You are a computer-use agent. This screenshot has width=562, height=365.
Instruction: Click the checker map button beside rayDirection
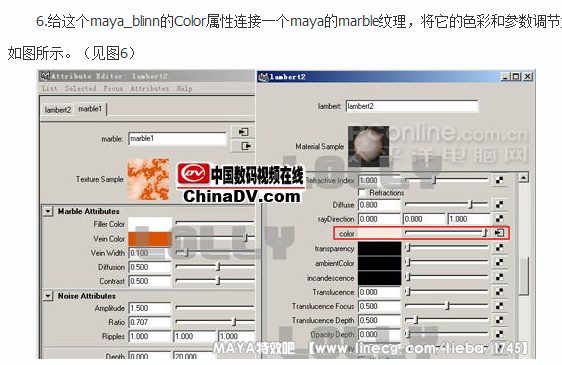500,218
